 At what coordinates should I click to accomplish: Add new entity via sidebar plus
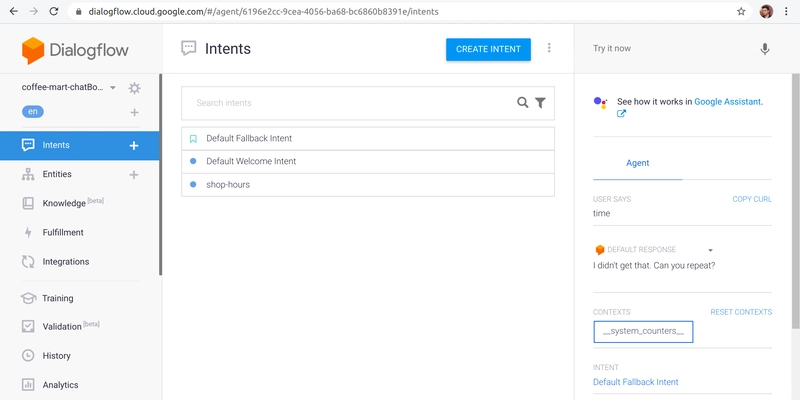134,175
